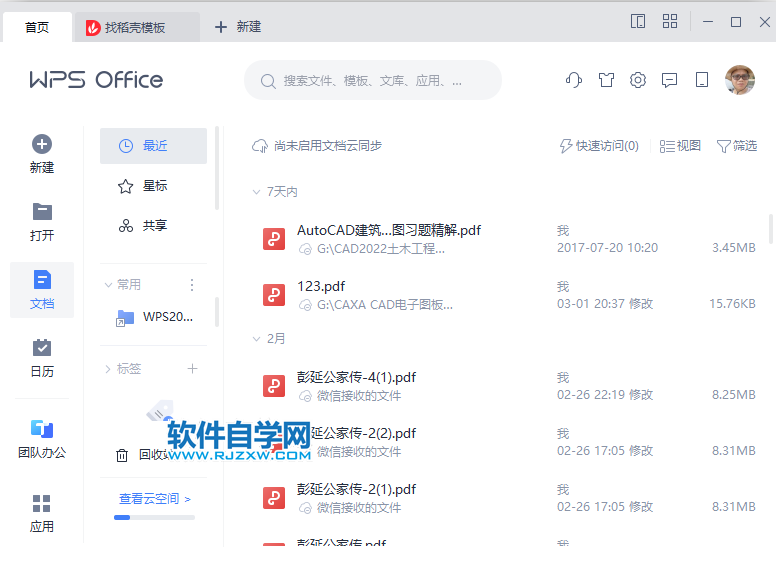Switch to the 找稻壳模板 tab
Screen dimensions: 776x561
pos(136,27)
